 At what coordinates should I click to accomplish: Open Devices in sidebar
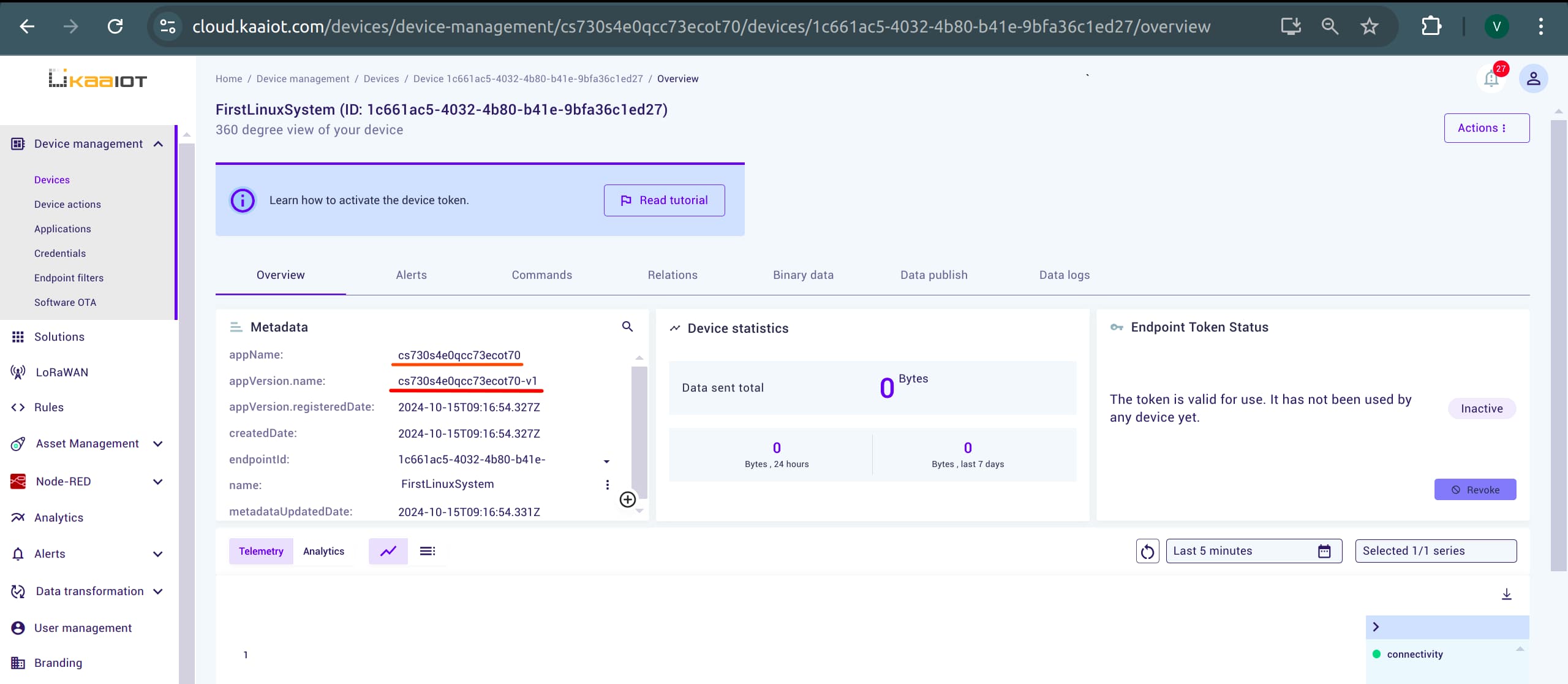pyautogui.click(x=52, y=180)
